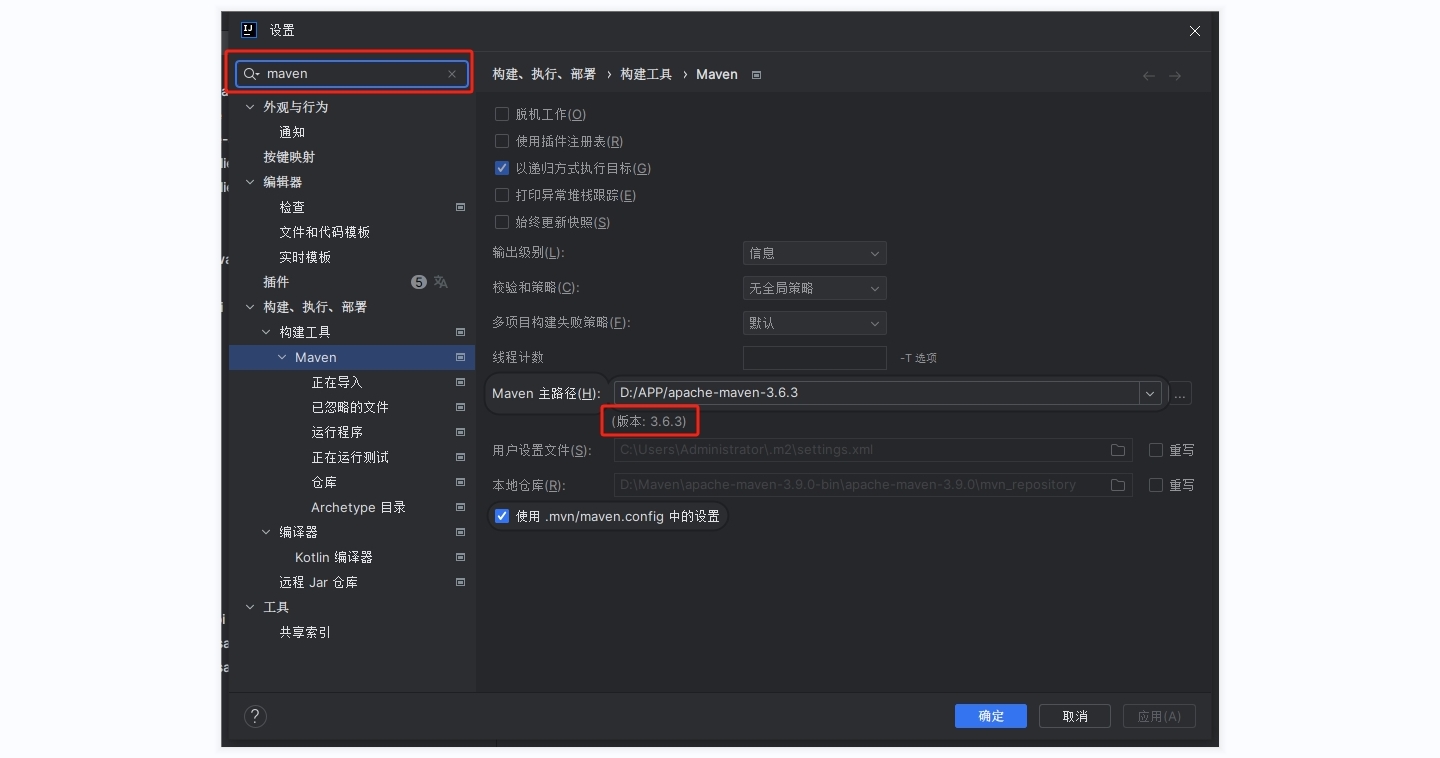Enable 使用插件注册表 checkbox

point(502,142)
